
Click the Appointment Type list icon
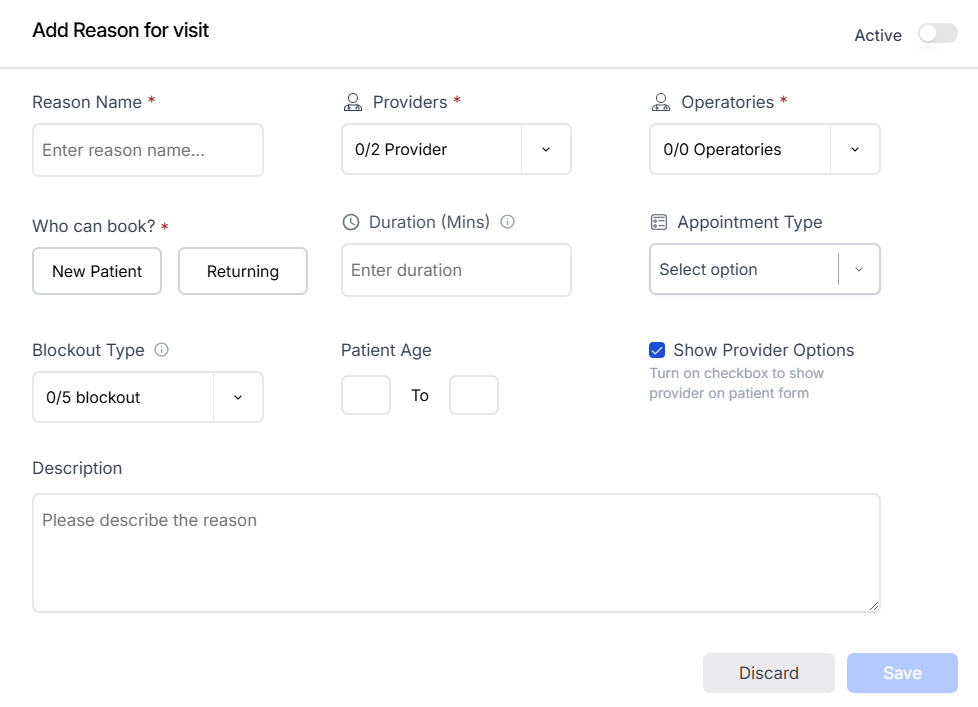pos(658,222)
